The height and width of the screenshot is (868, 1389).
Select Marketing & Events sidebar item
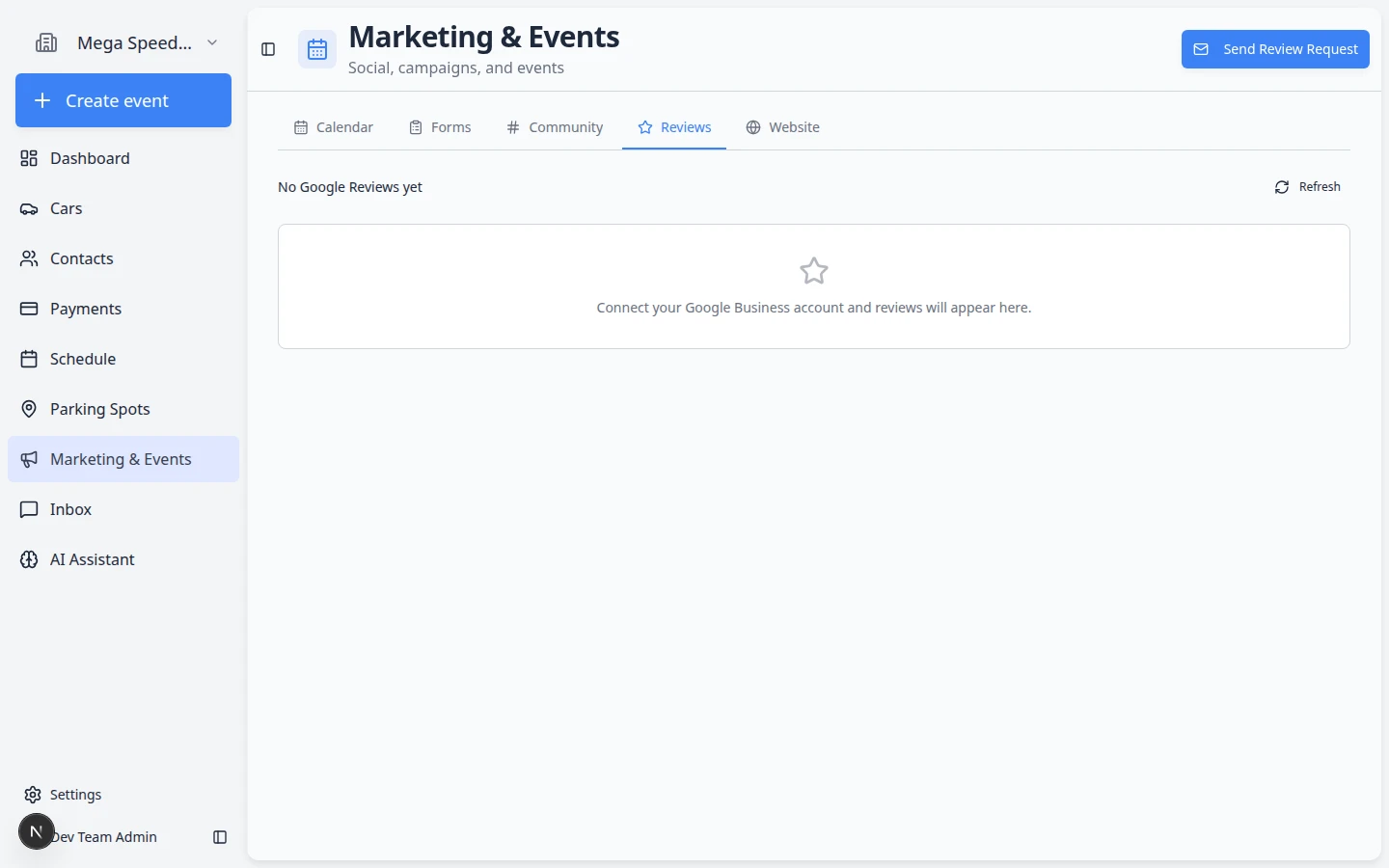(123, 459)
